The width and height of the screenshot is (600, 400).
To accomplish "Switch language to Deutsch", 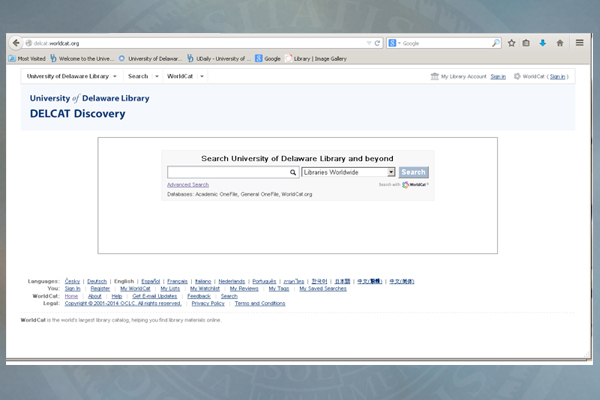I will tap(97, 281).
